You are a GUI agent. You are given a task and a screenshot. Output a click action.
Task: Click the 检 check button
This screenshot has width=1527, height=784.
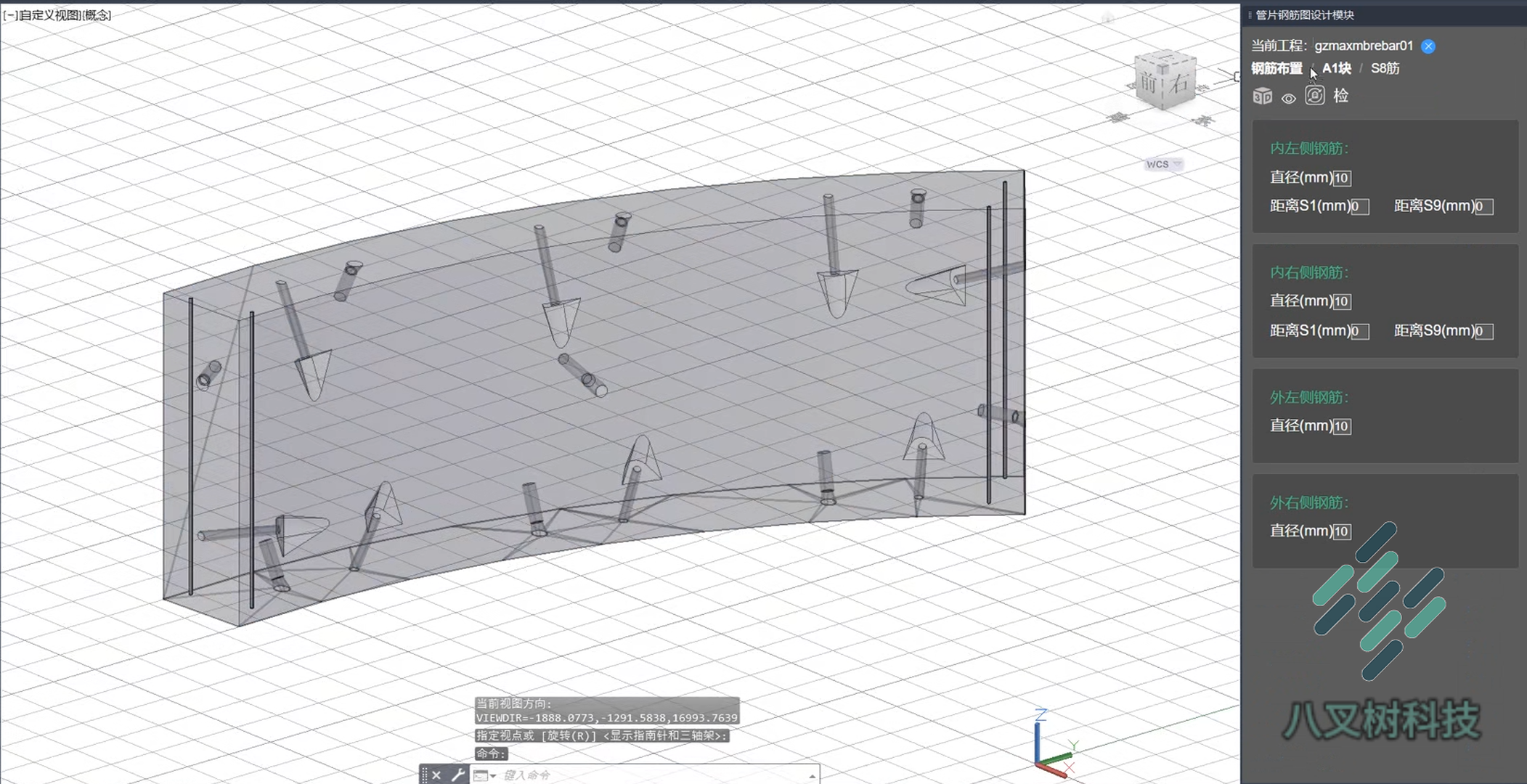[1341, 96]
